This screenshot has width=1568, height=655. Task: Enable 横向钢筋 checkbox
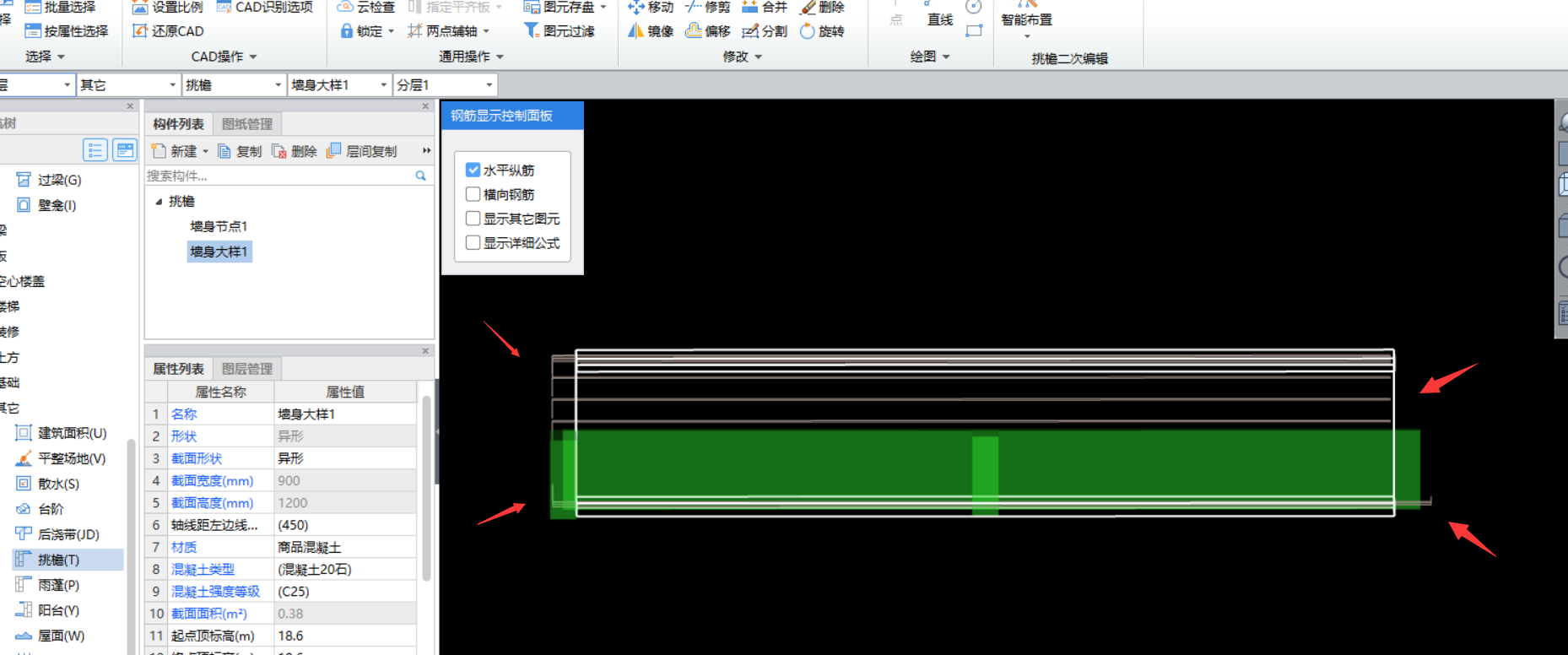coord(473,194)
